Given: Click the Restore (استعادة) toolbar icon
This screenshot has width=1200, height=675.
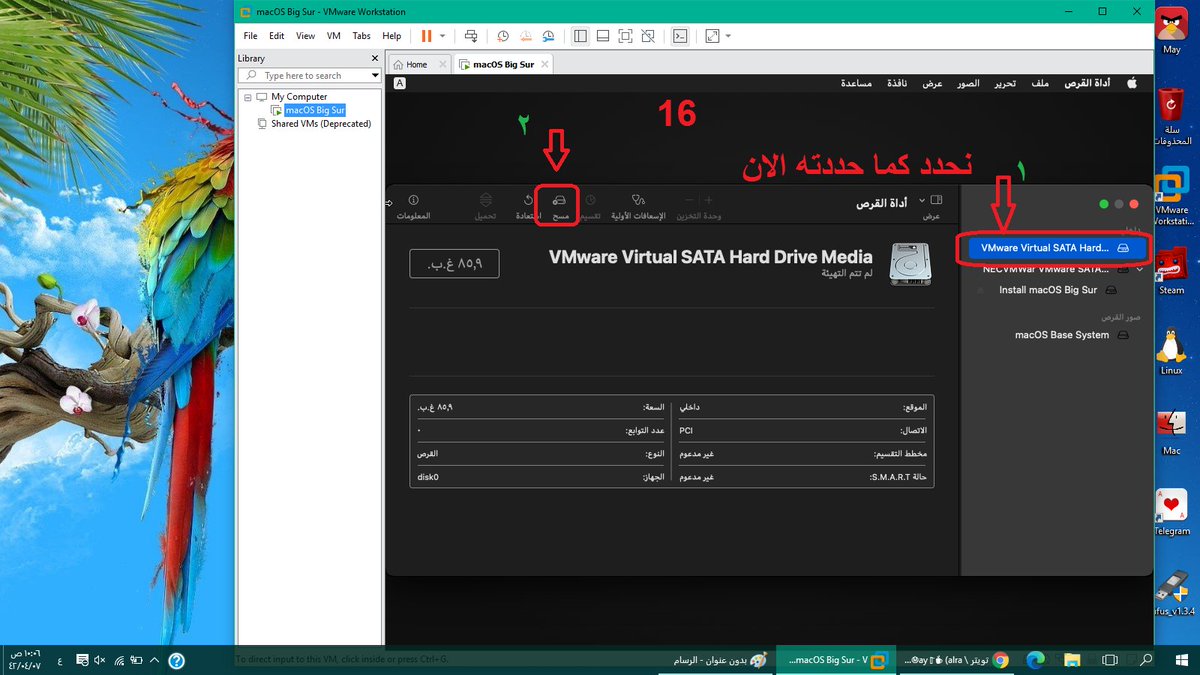Looking at the screenshot, I should pos(528,200).
